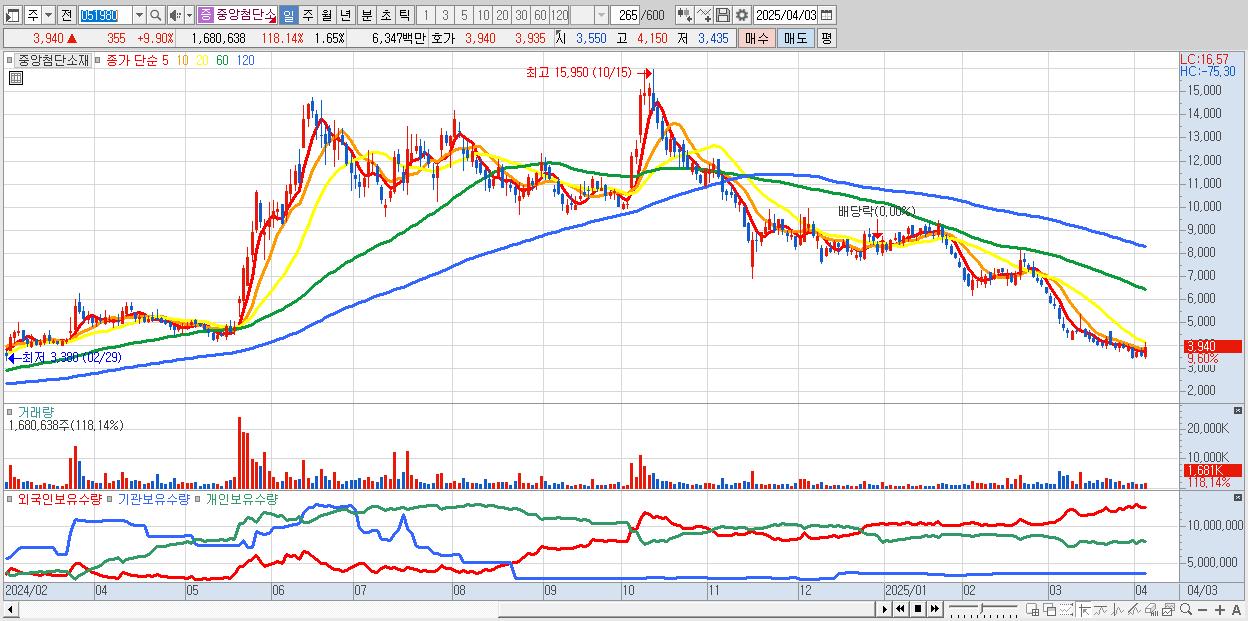1248x621 pixels.
Task: Click the 평 button
Action: click(x=826, y=38)
